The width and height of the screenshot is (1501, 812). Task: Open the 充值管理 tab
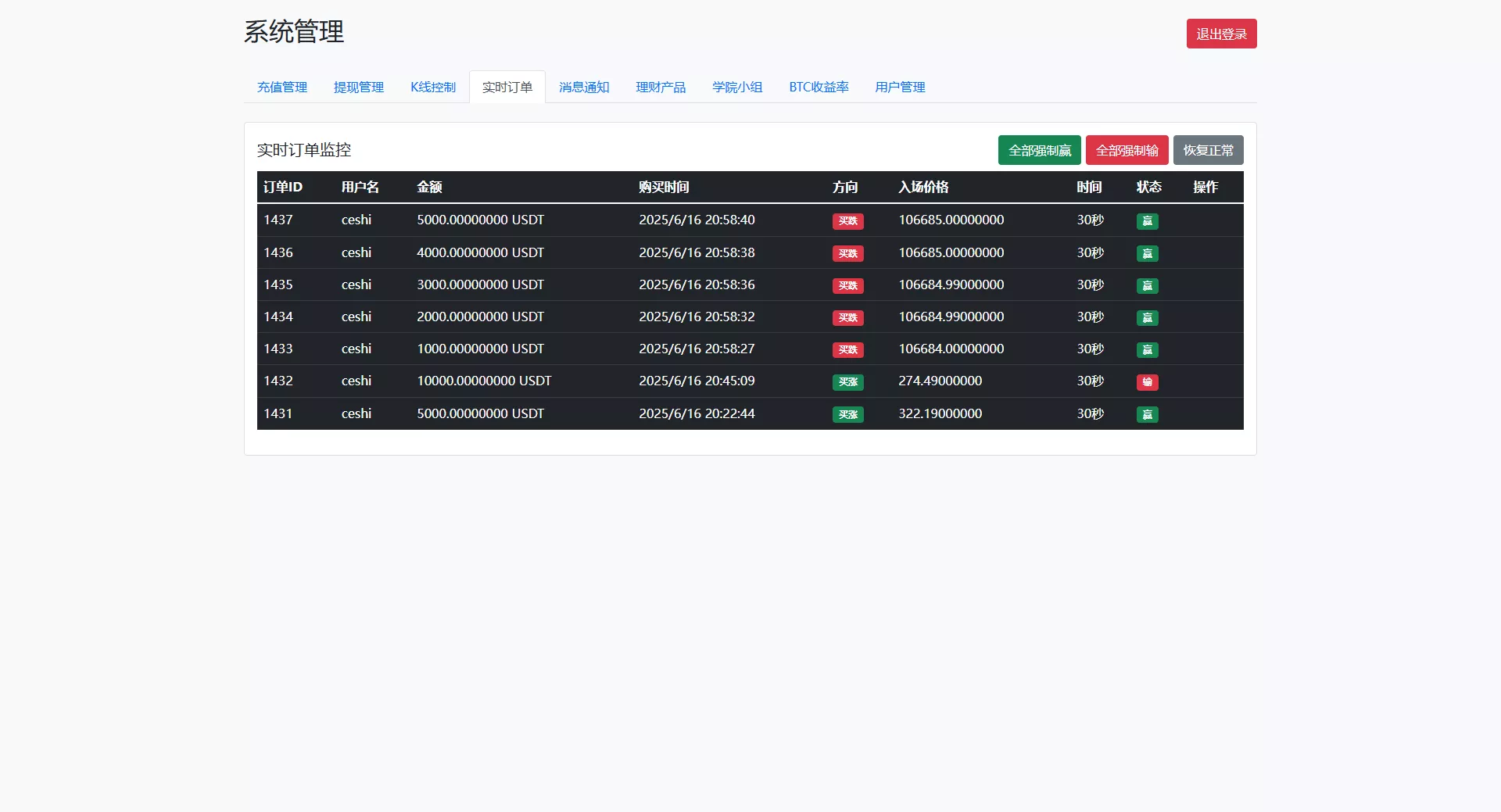tap(281, 88)
